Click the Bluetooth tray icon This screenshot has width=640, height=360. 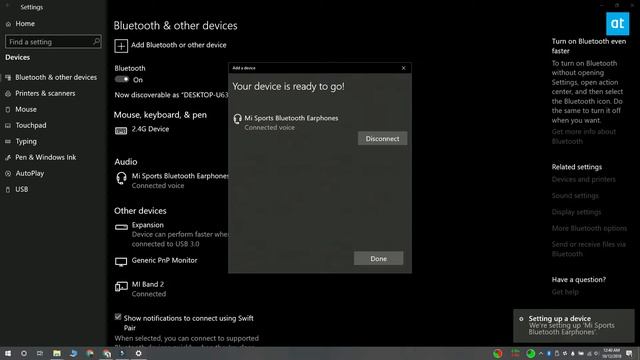coord(549,353)
